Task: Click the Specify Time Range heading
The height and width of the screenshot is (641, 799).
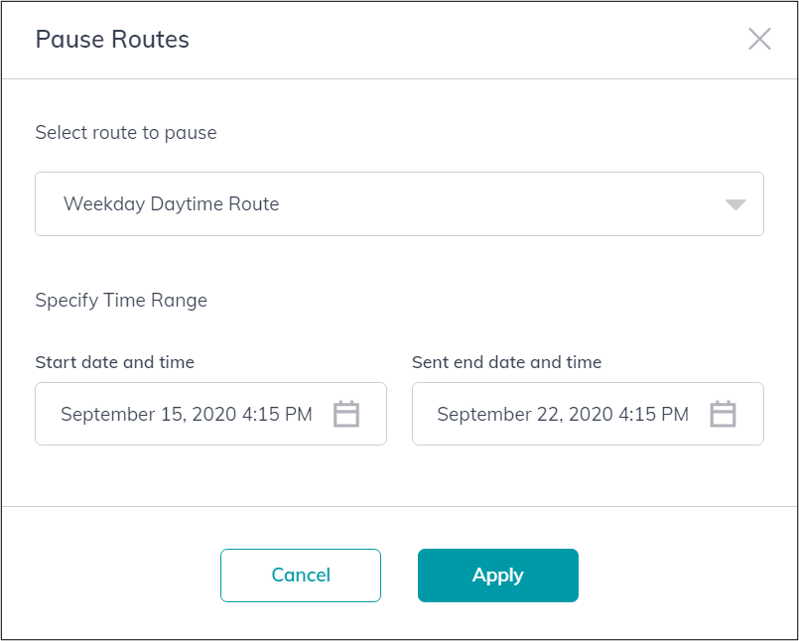Action: point(121,300)
